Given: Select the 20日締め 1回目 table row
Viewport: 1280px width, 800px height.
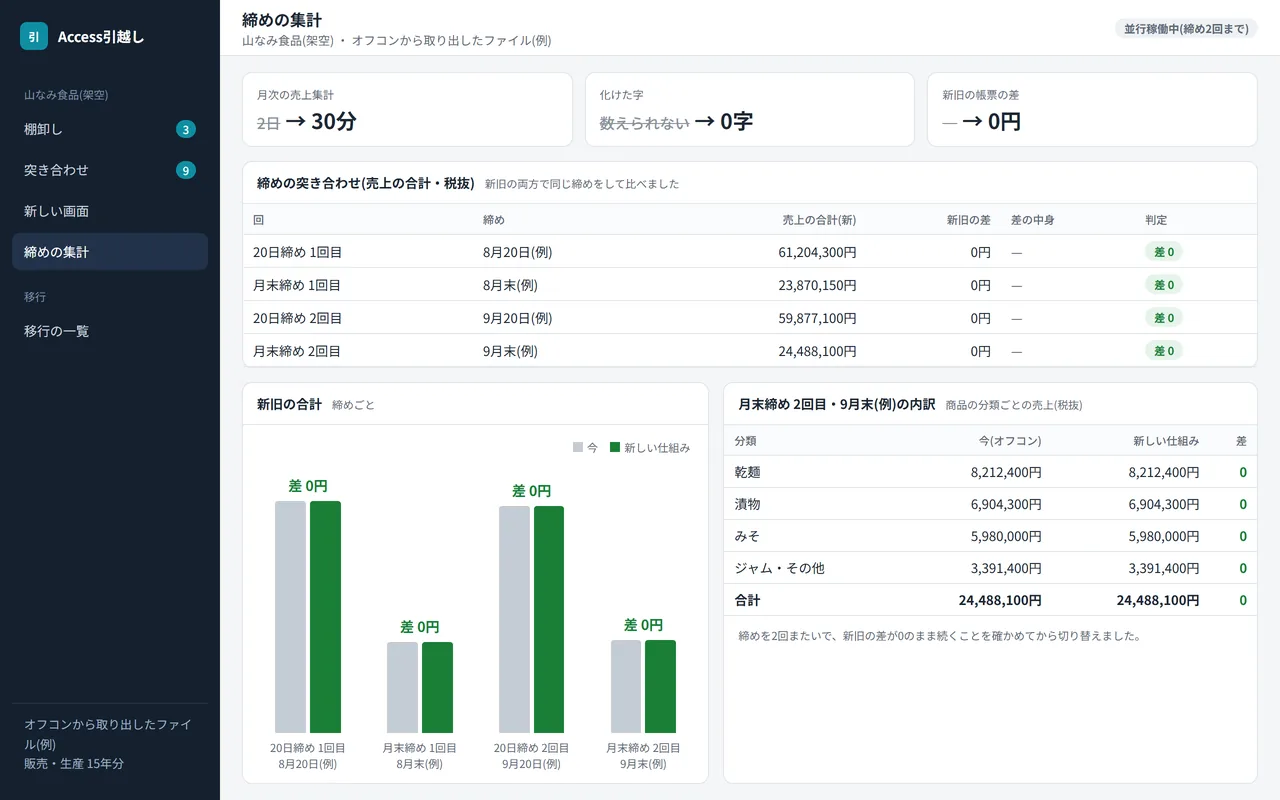Looking at the screenshot, I should click(x=750, y=252).
